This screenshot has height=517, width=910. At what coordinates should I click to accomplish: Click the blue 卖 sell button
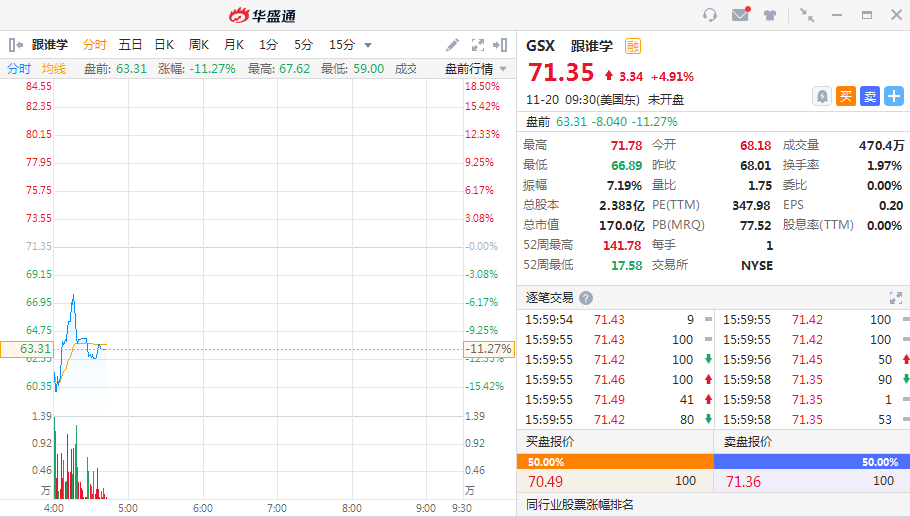pyautogui.click(x=869, y=96)
